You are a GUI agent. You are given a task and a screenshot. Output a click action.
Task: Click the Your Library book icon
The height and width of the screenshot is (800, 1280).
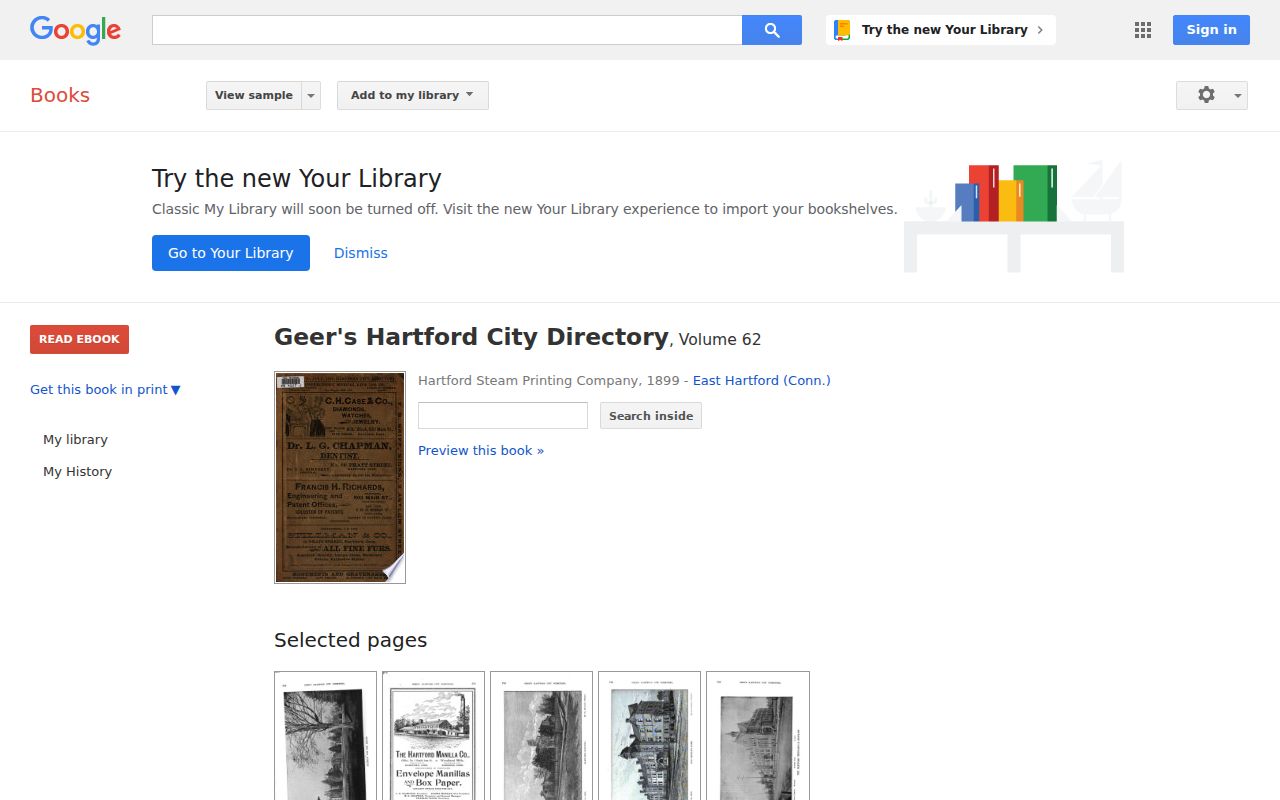point(842,30)
